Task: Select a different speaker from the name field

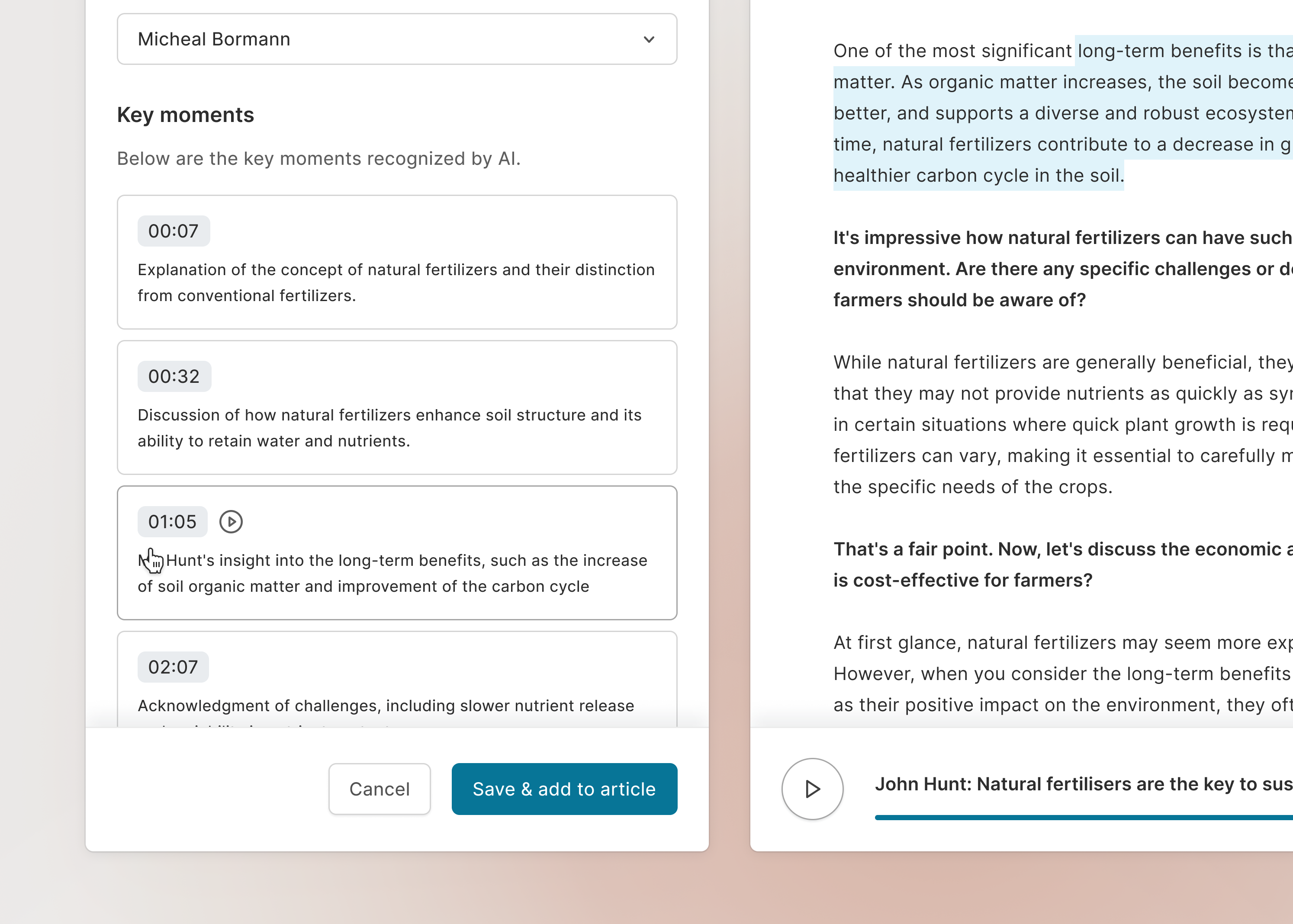Action: (397, 39)
